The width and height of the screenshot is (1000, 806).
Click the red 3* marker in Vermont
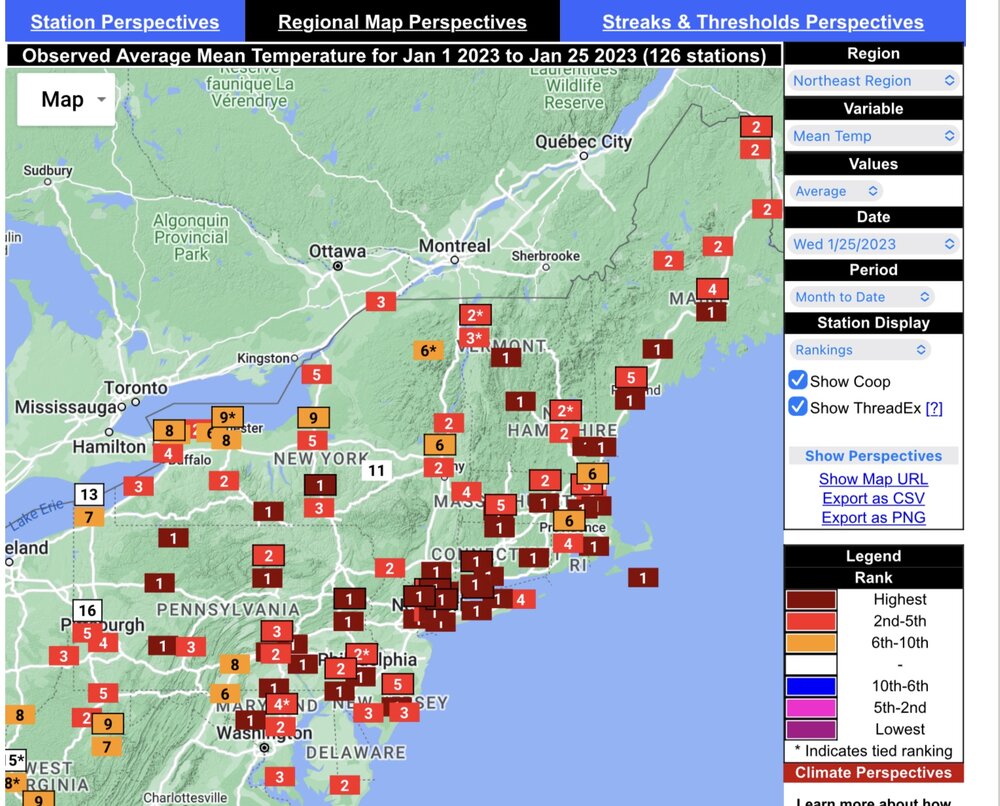(x=474, y=338)
